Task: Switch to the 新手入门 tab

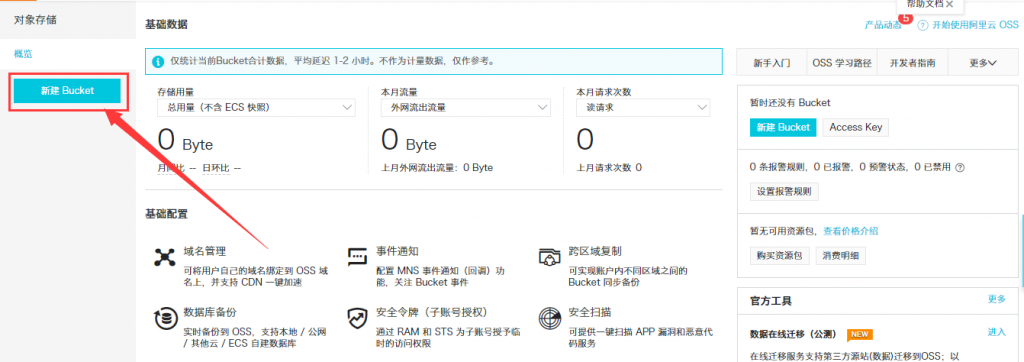Action: (x=772, y=63)
